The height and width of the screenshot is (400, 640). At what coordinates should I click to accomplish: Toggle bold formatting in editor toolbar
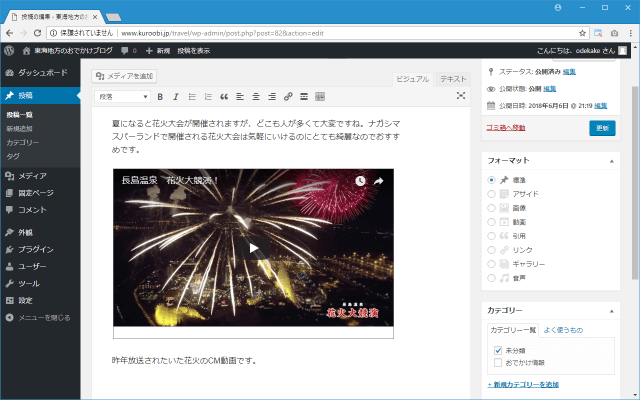pyautogui.click(x=161, y=97)
